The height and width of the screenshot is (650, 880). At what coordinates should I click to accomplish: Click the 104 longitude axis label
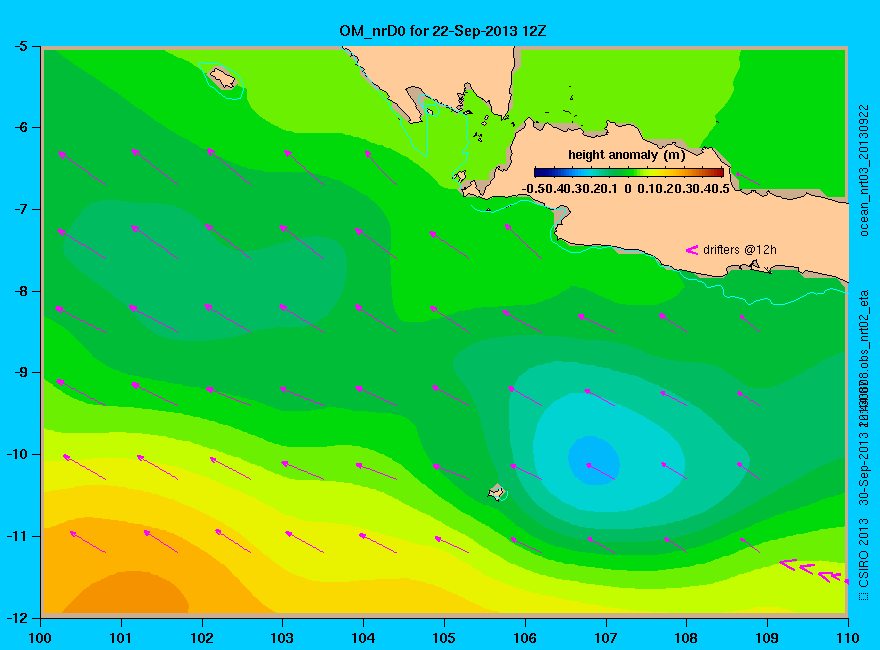coord(363,638)
